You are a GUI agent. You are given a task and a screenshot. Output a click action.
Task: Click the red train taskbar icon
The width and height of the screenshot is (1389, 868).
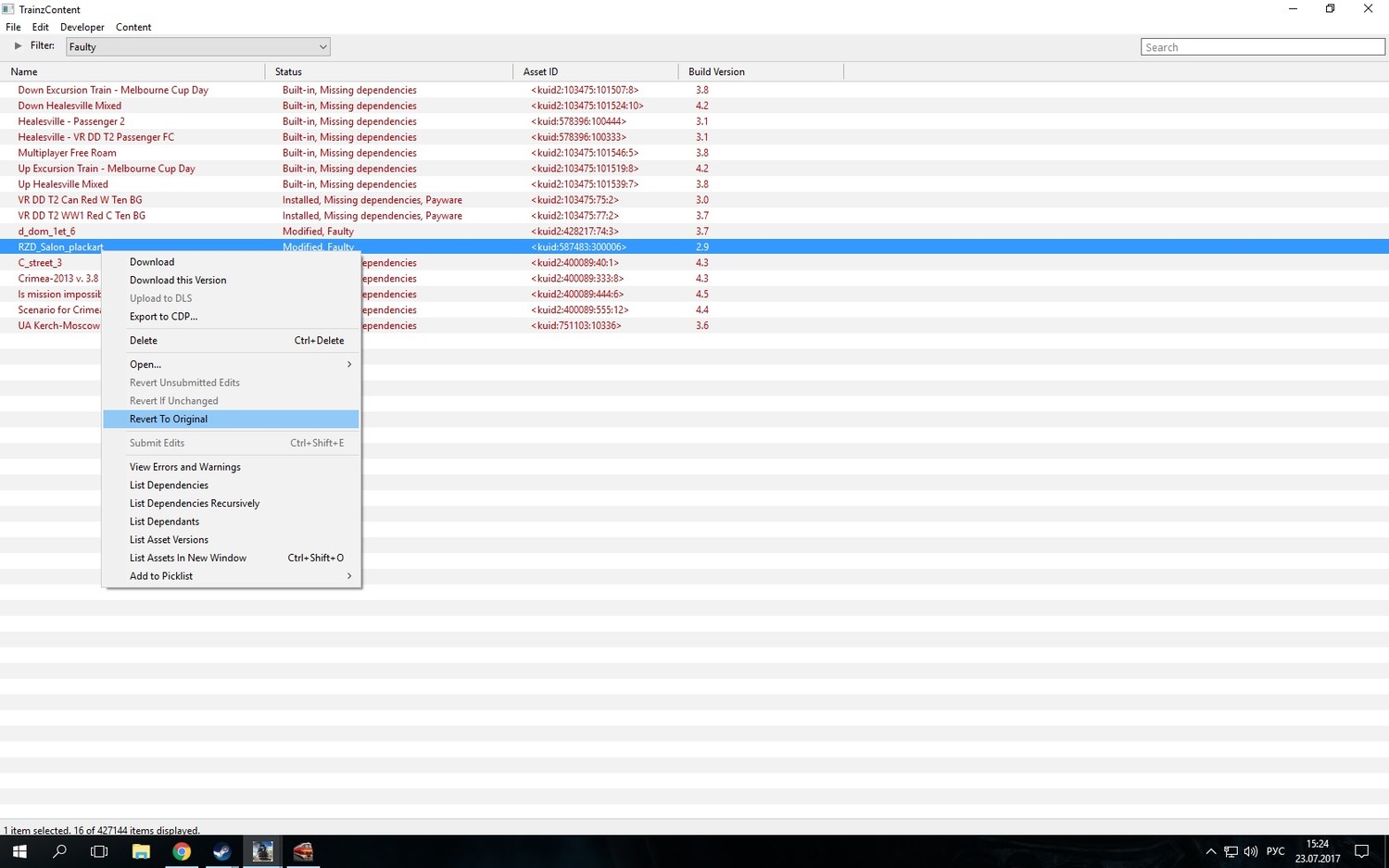click(303, 851)
